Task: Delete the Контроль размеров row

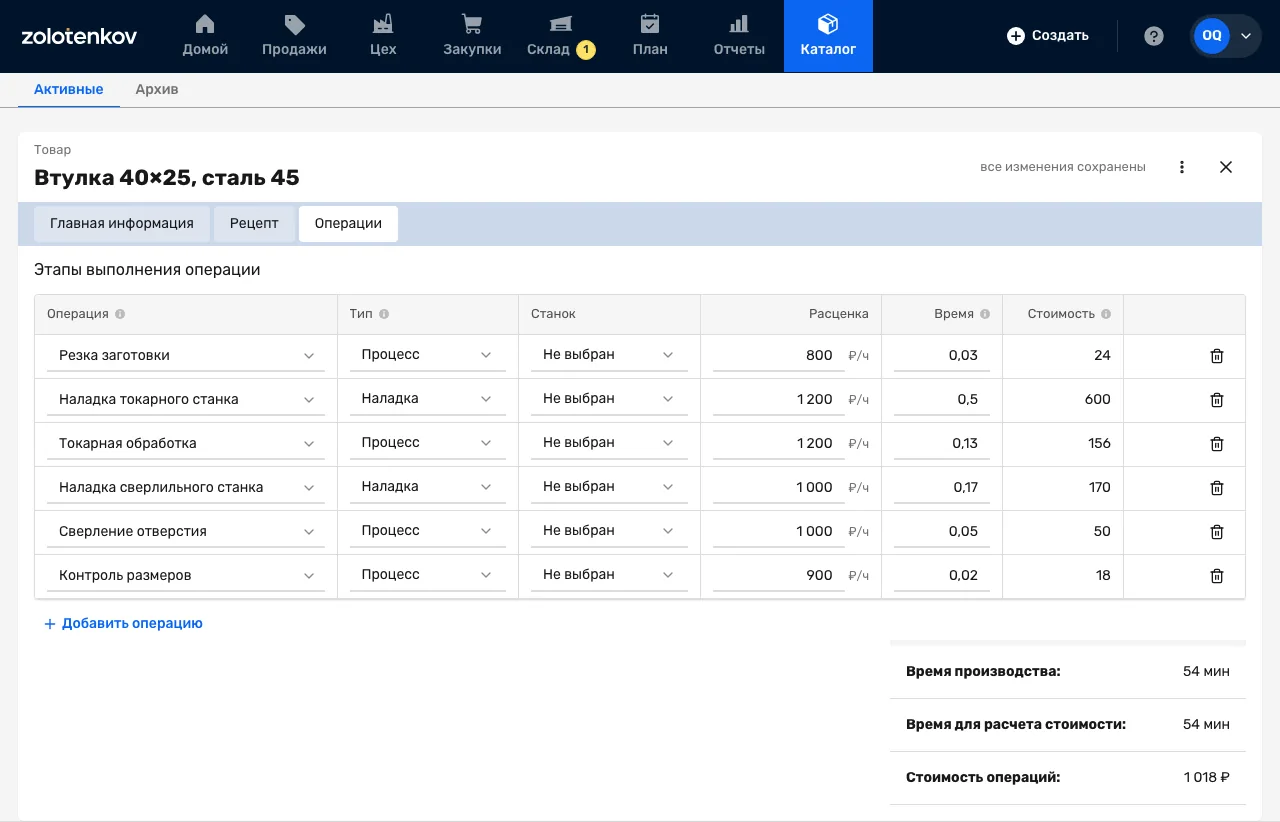Action: (1217, 576)
